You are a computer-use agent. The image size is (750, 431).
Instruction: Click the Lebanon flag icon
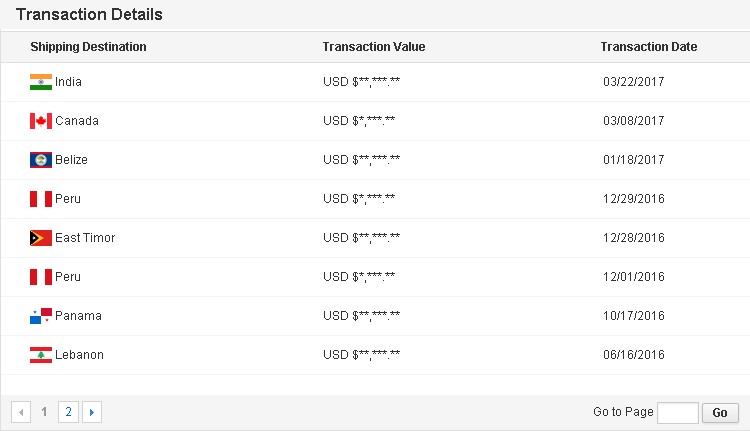coord(40,355)
